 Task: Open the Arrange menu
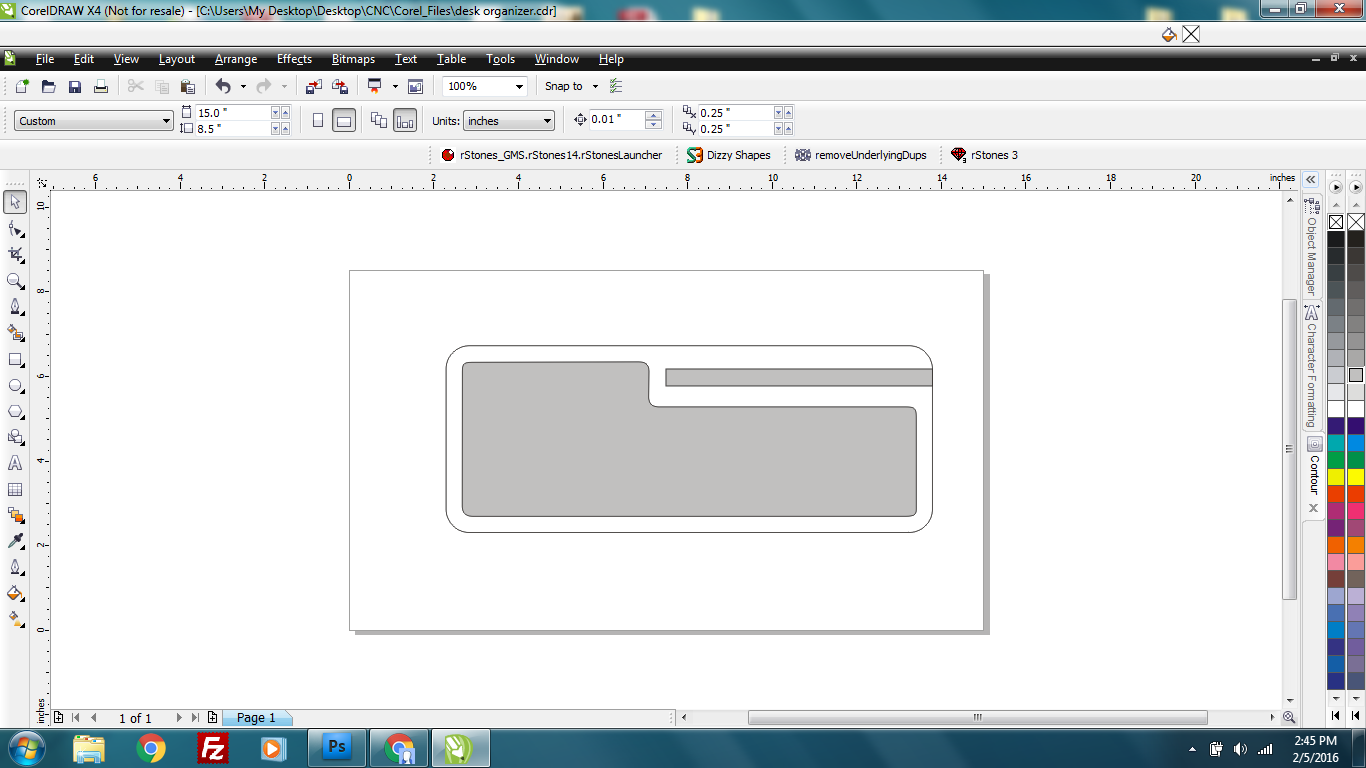click(x=236, y=59)
